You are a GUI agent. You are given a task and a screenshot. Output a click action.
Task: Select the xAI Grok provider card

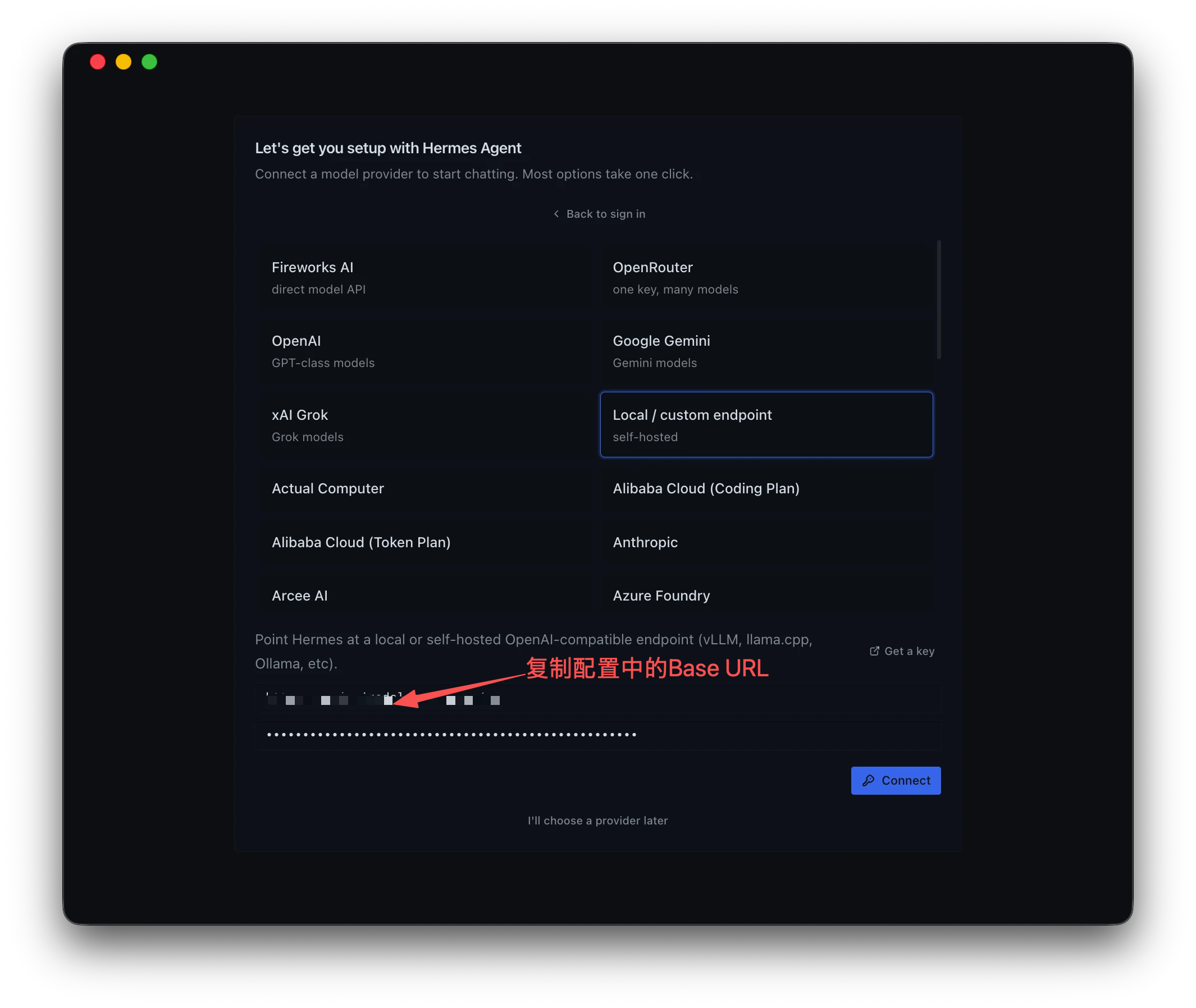(x=427, y=425)
